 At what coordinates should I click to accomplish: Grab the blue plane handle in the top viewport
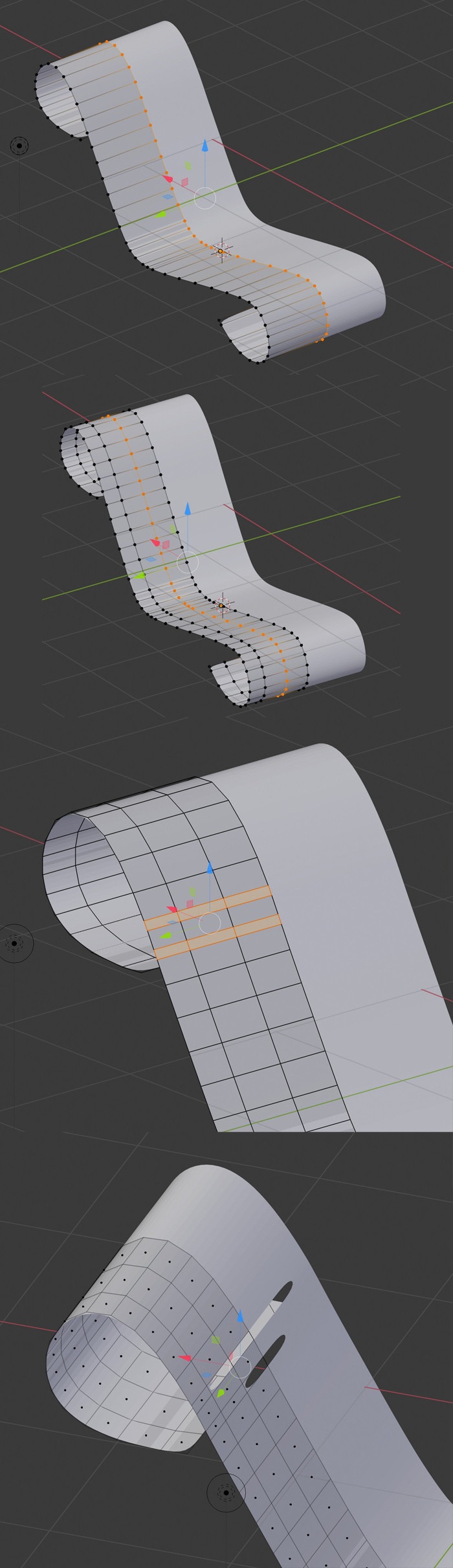click(x=168, y=196)
